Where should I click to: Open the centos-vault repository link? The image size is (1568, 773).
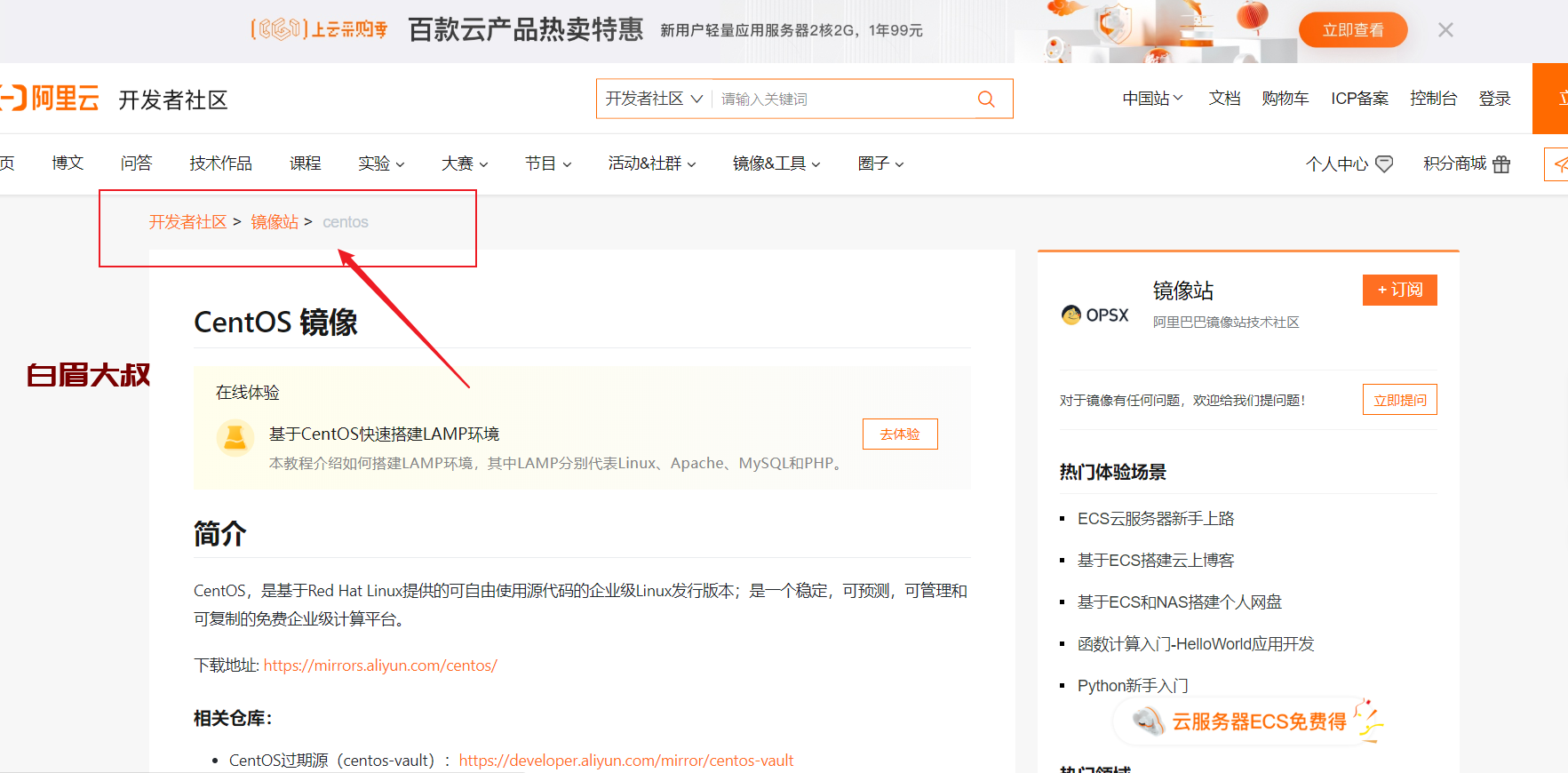pyautogui.click(x=625, y=761)
